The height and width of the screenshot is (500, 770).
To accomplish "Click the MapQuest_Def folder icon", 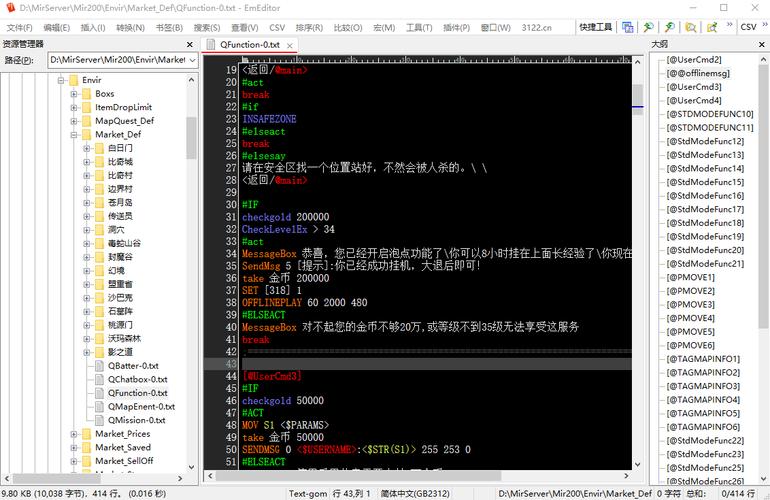I will click(87, 121).
